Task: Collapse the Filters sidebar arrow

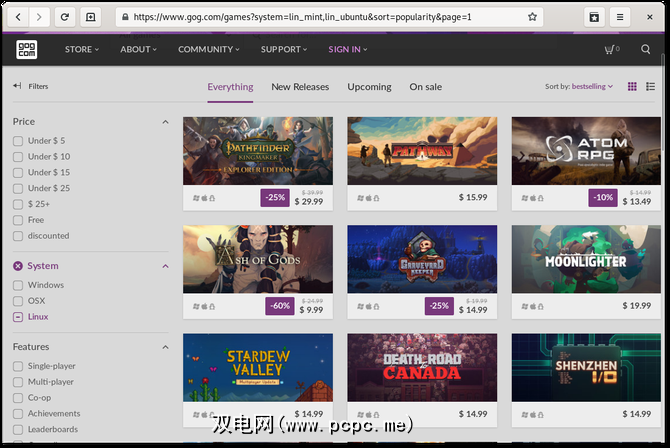Action: coord(17,87)
